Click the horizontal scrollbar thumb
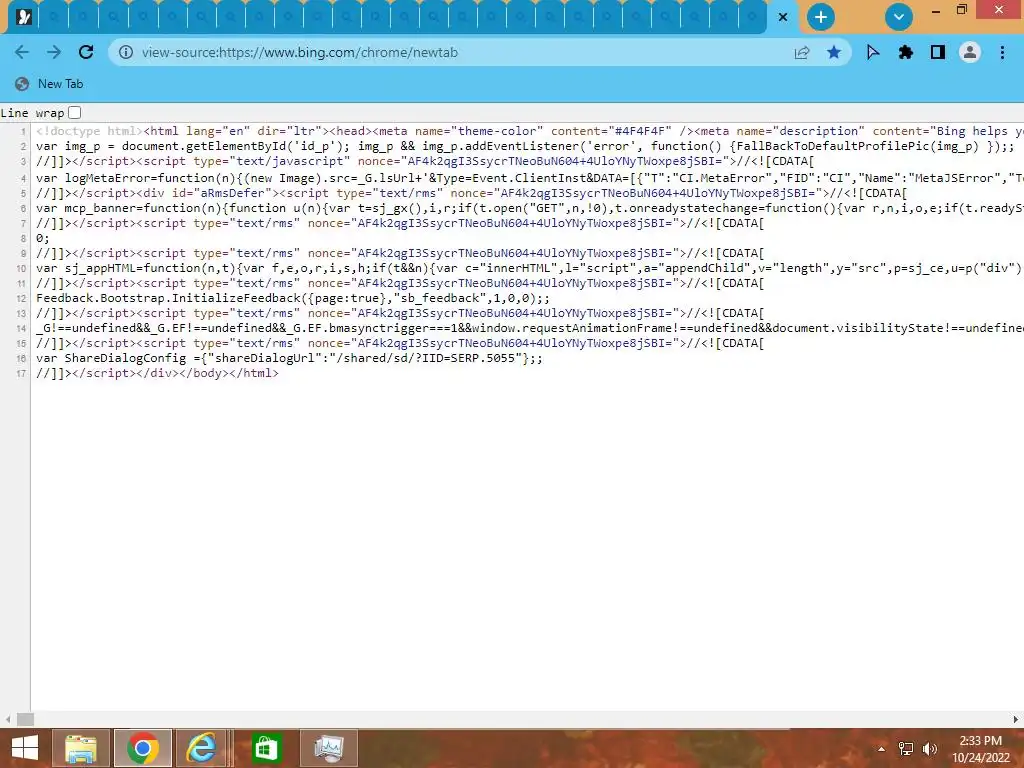 [x=25, y=719]
